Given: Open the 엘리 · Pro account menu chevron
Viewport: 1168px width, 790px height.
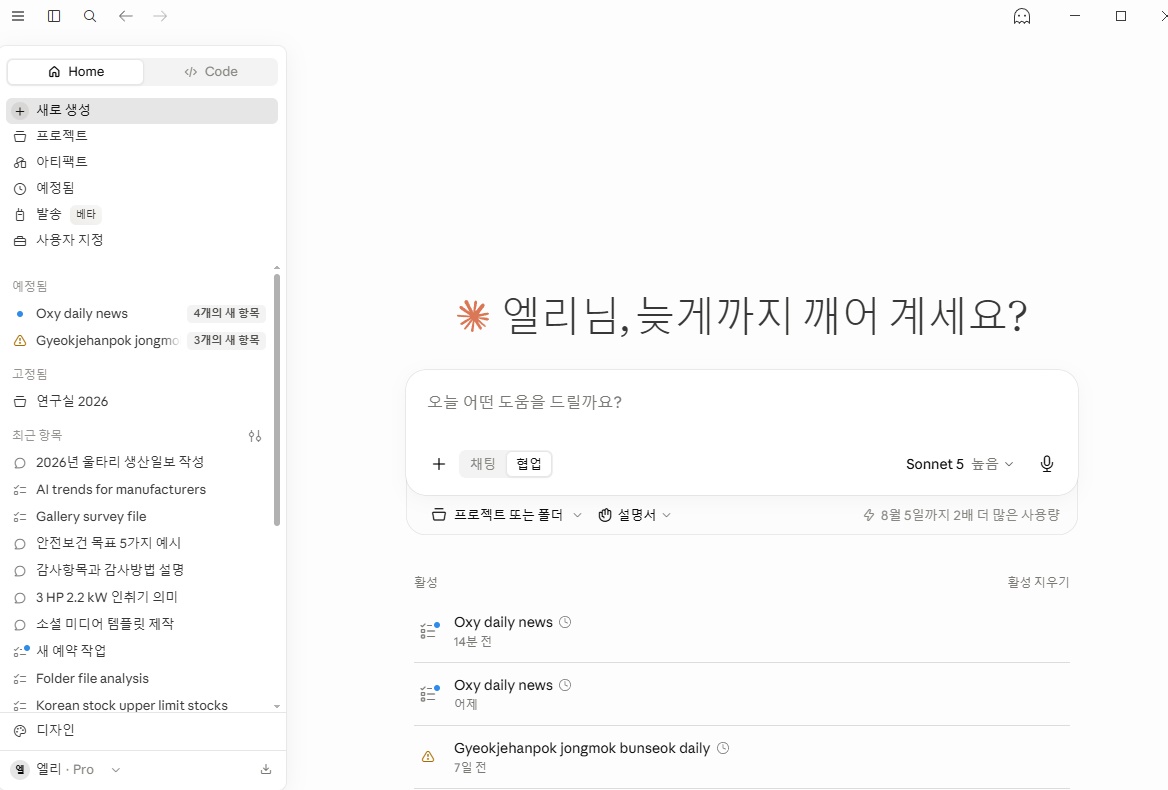Looking at the screenshot, I should pos(115,770).
